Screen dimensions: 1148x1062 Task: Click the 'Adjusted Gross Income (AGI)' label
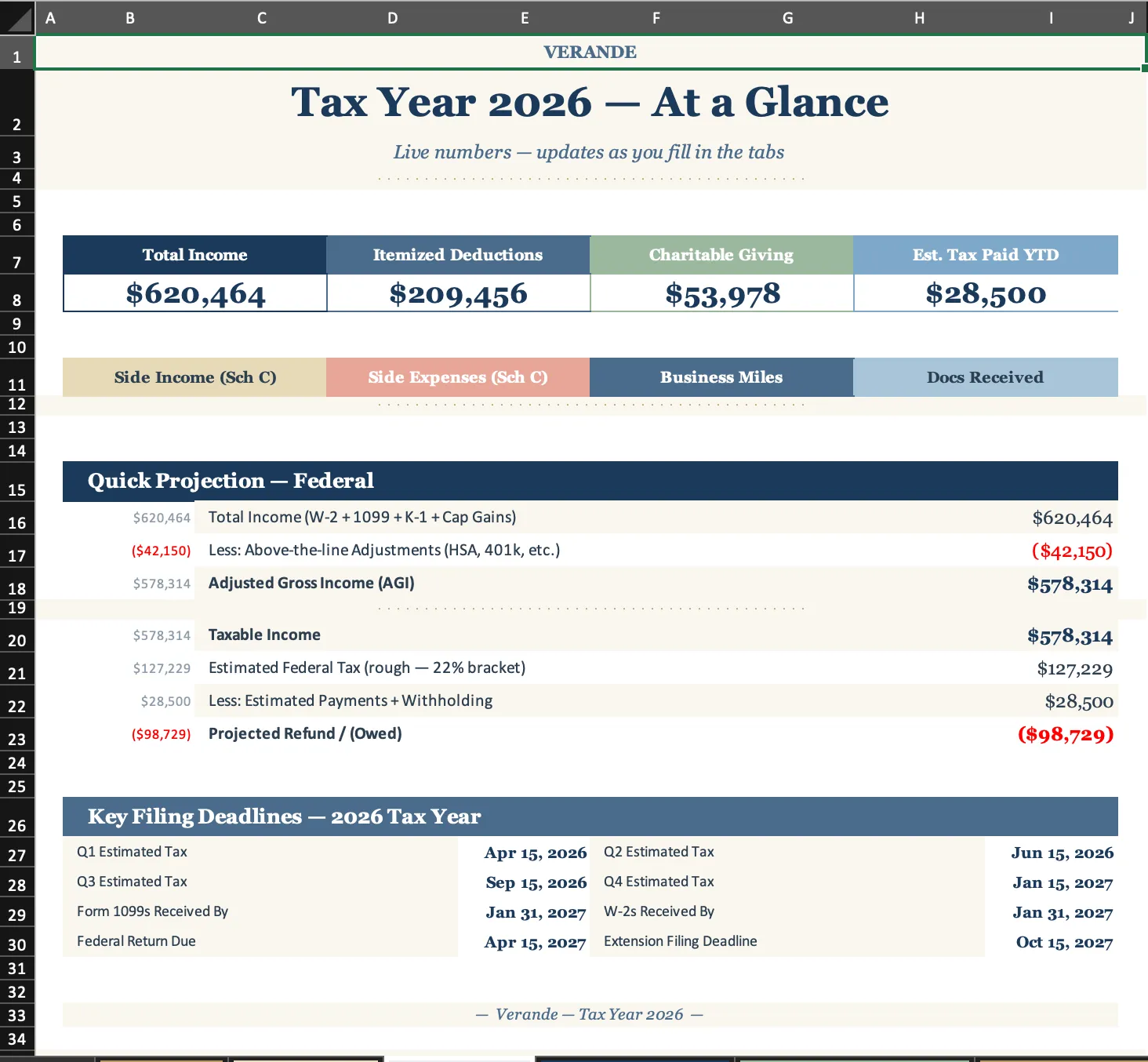(311, 584)
